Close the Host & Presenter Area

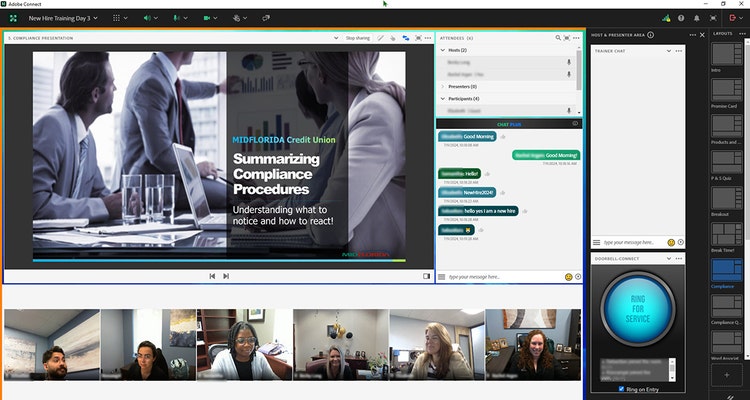[702, 35]
